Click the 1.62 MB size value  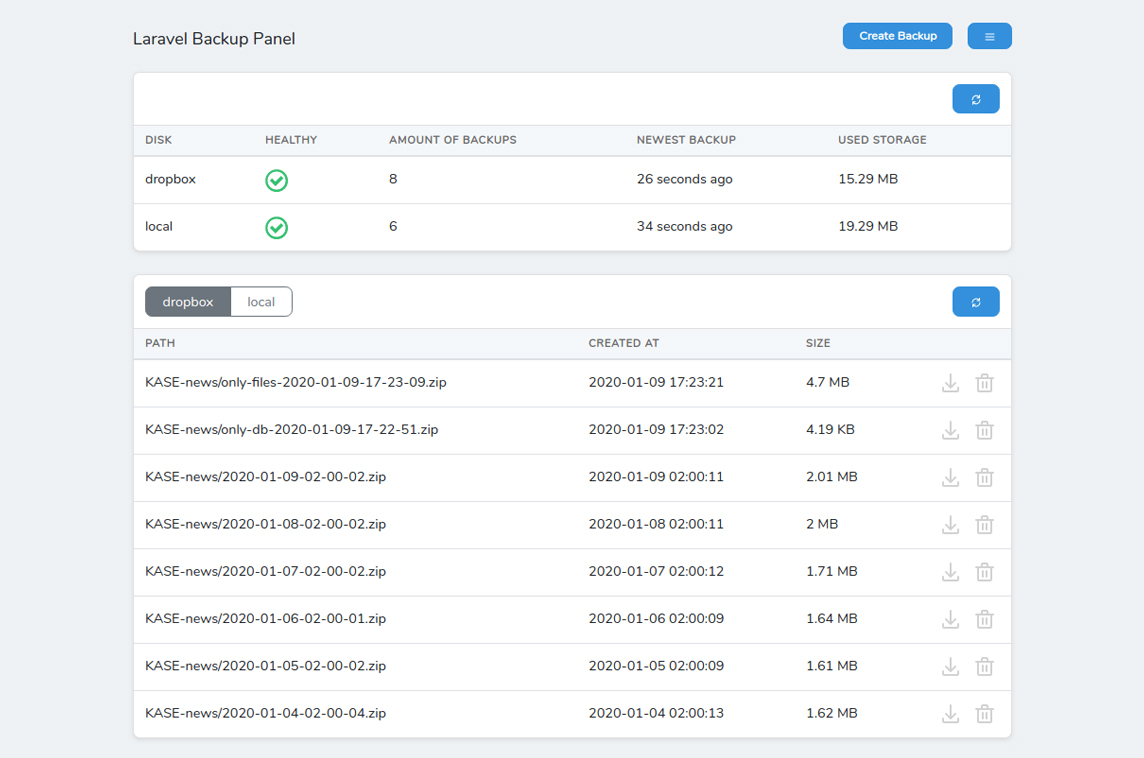pos(832,713)
